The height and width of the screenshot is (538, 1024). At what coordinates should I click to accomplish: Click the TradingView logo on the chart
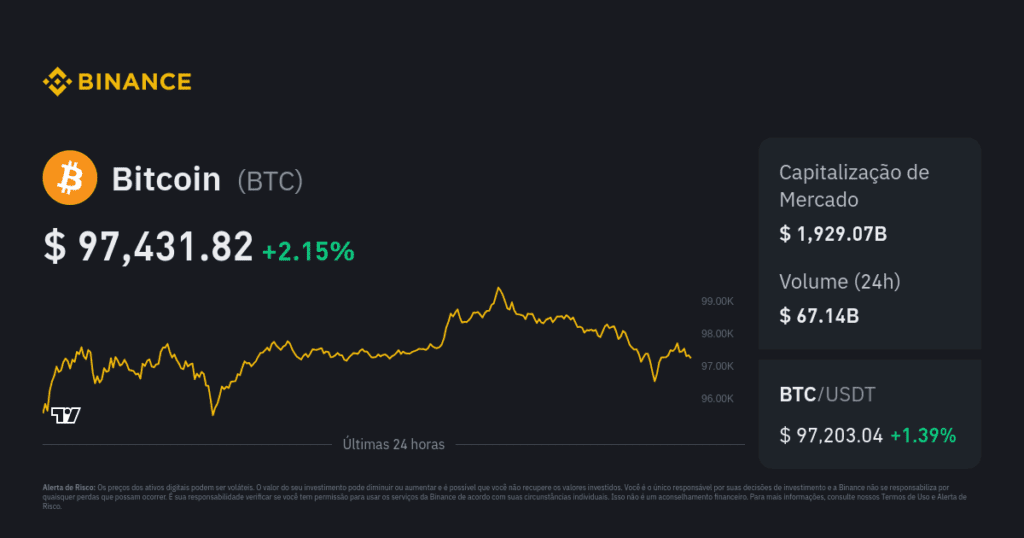point(66,415)
